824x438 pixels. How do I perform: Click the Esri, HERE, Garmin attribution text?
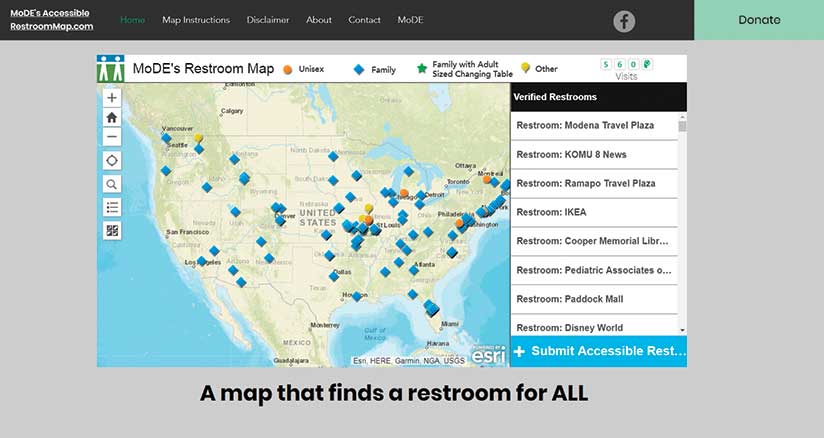[x=409, y=361]
